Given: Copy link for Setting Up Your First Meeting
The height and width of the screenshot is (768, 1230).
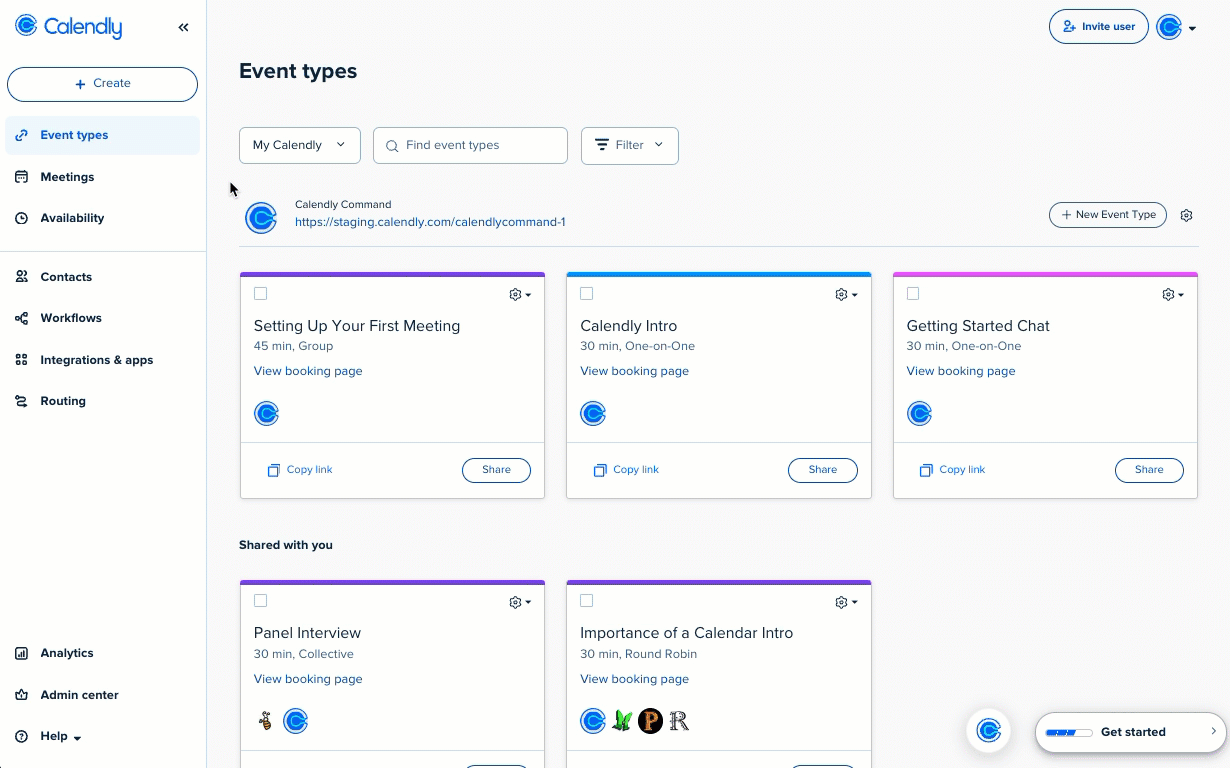Looking at the screenshot, I should (x=300, y=470).
